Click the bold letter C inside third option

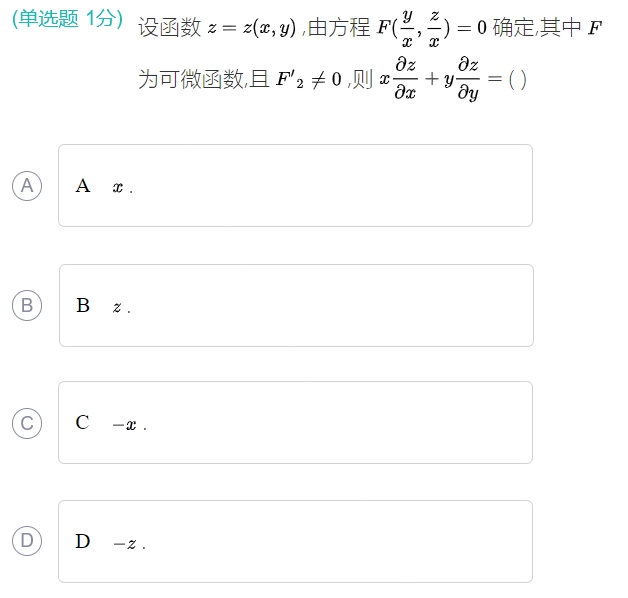tap(82, 423)
